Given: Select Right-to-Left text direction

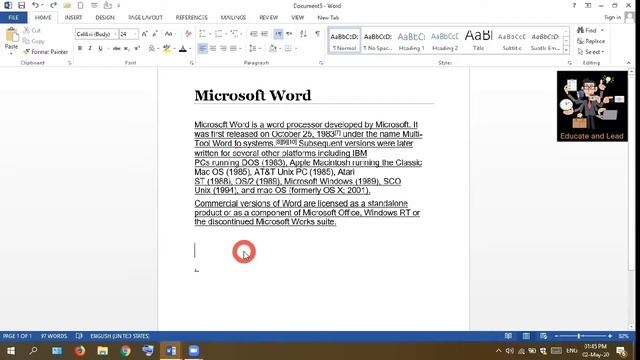Looking at the screenshot, I should pyautogui.click(x=289, y=34).
